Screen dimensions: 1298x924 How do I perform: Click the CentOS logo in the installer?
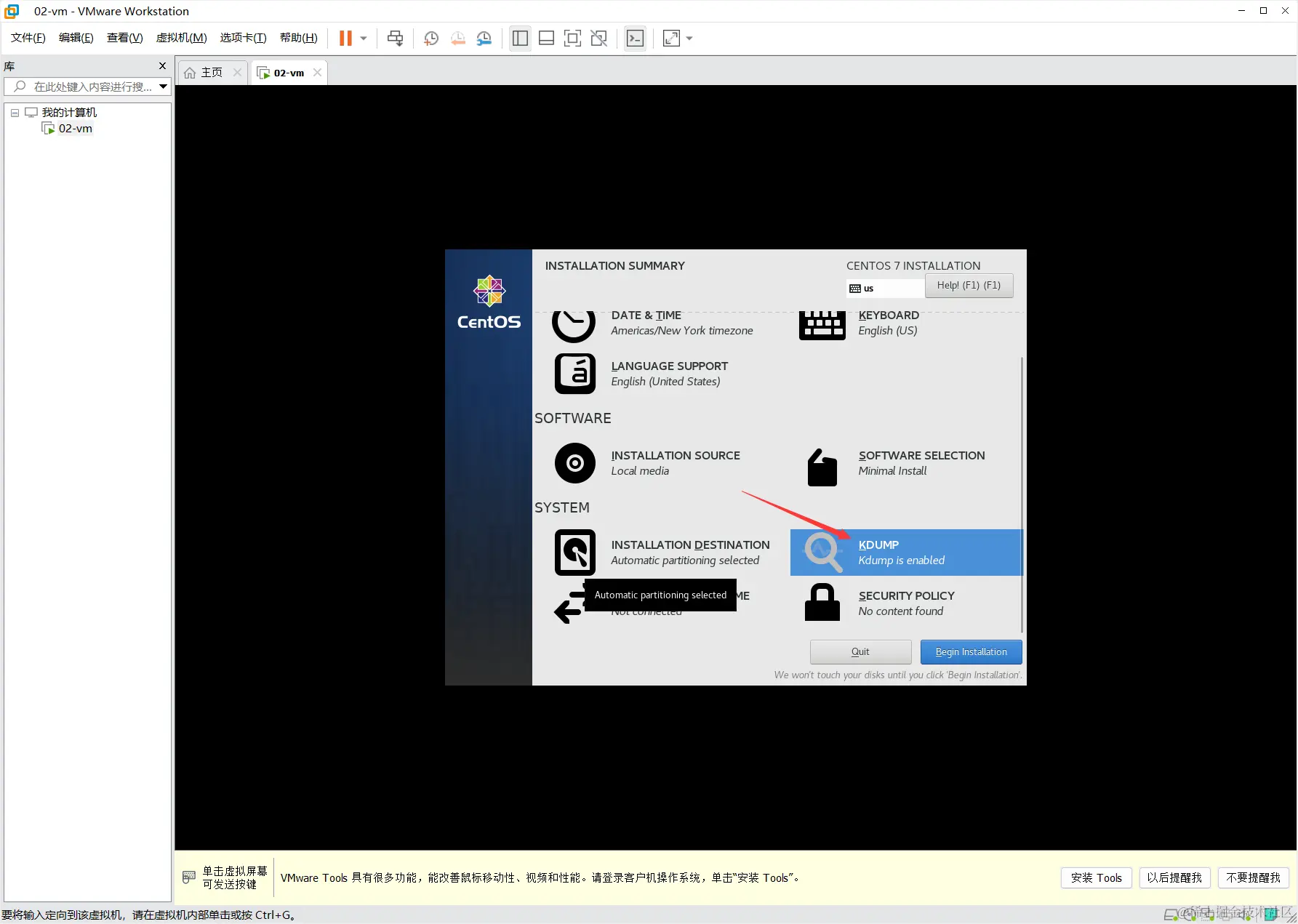[x=489, y=302]
